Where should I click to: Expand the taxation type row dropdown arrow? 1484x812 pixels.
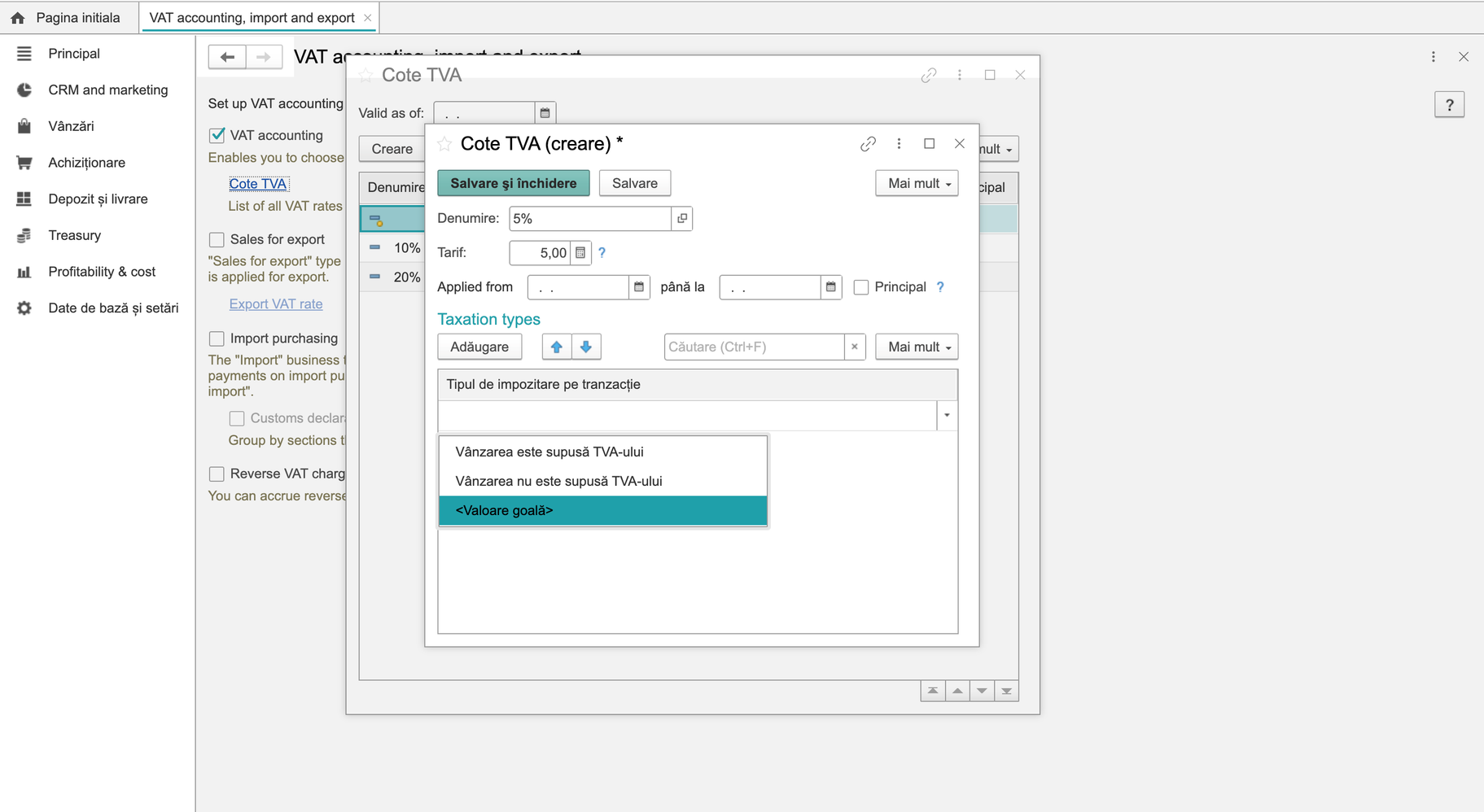point(947,416)
